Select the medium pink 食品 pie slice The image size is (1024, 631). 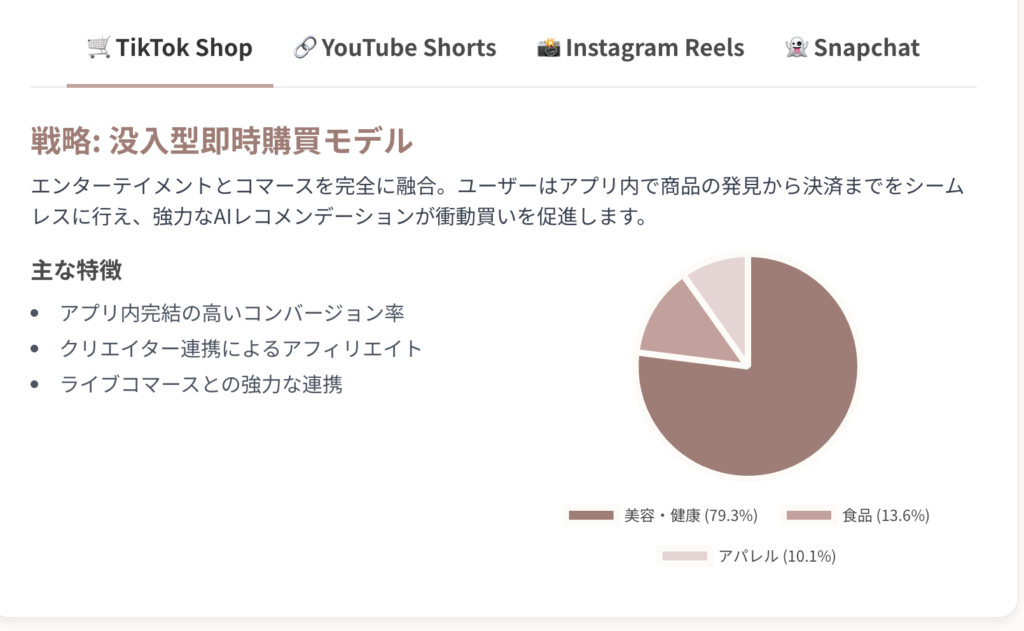686,327
